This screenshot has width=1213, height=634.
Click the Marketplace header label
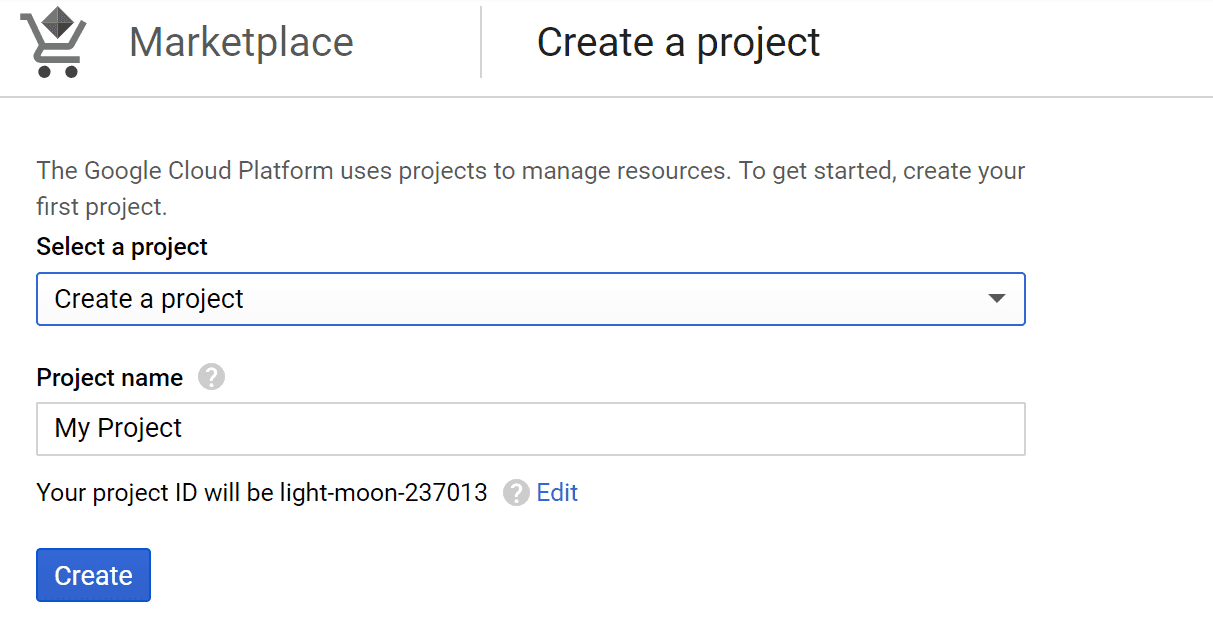[240, 42]
